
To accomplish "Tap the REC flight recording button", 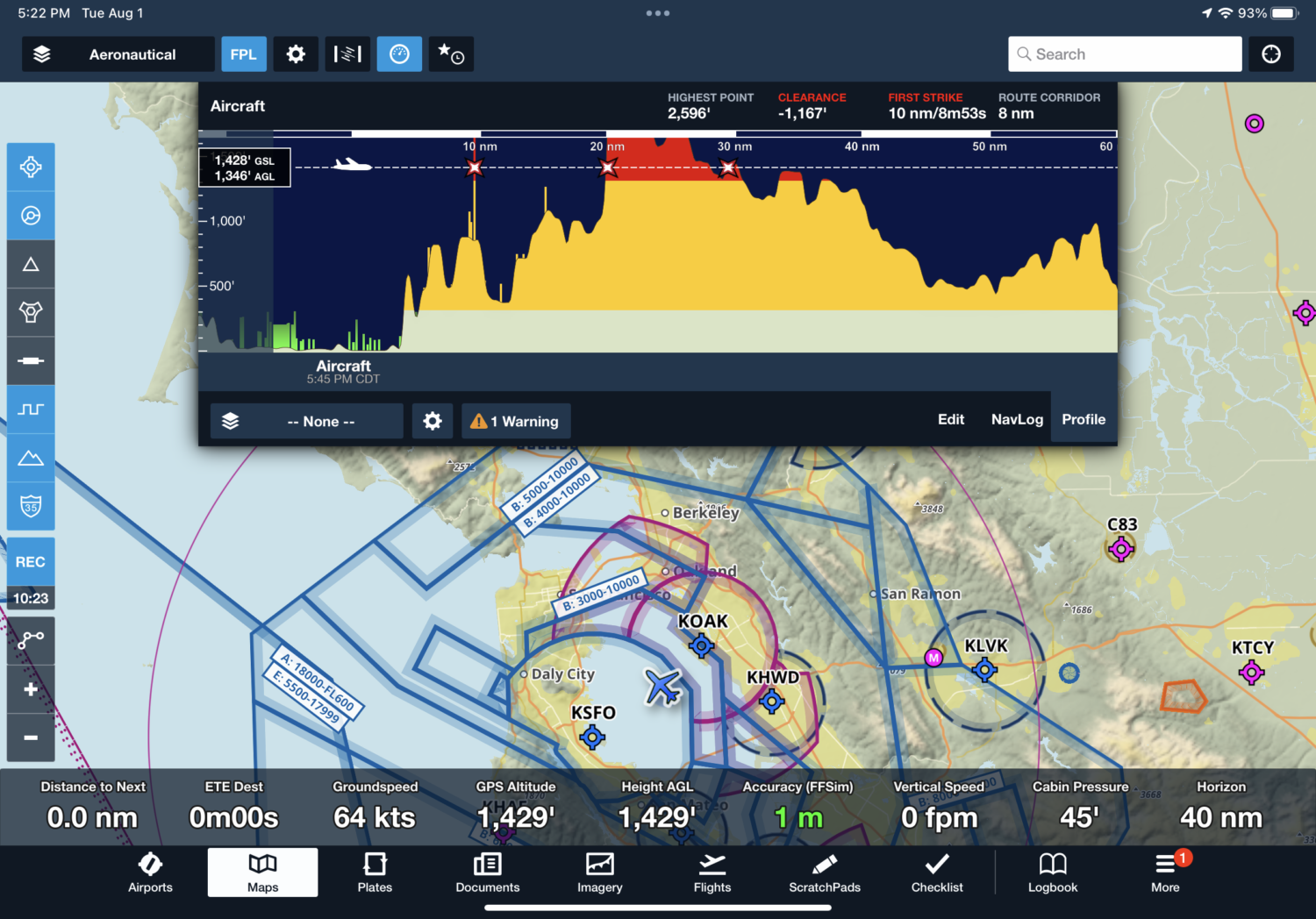I will point(31,561).
